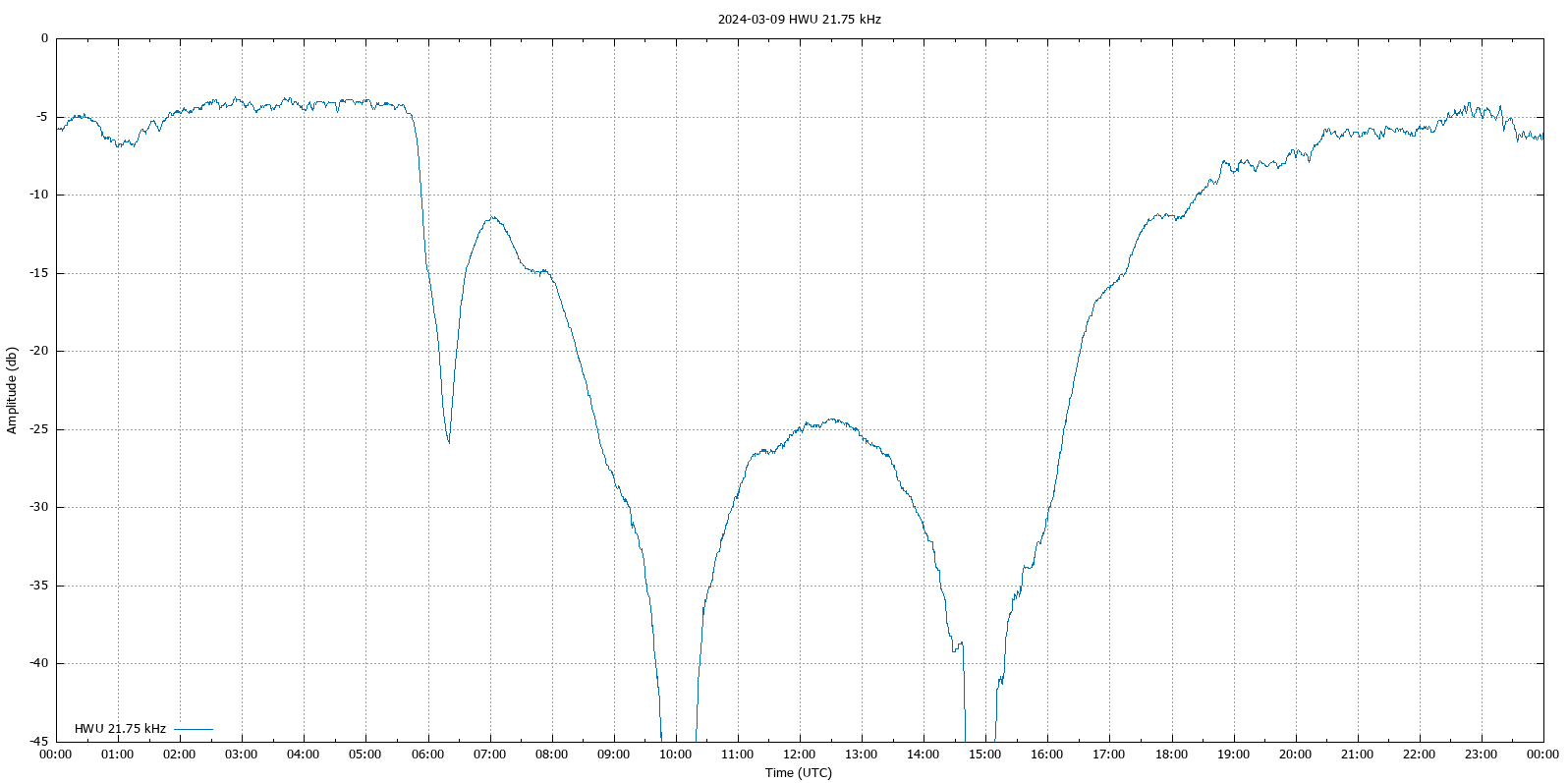Click the curve's local peak near 07:00
The height and width of the screenshot is (783, 1568).
[x=493, y=218]
